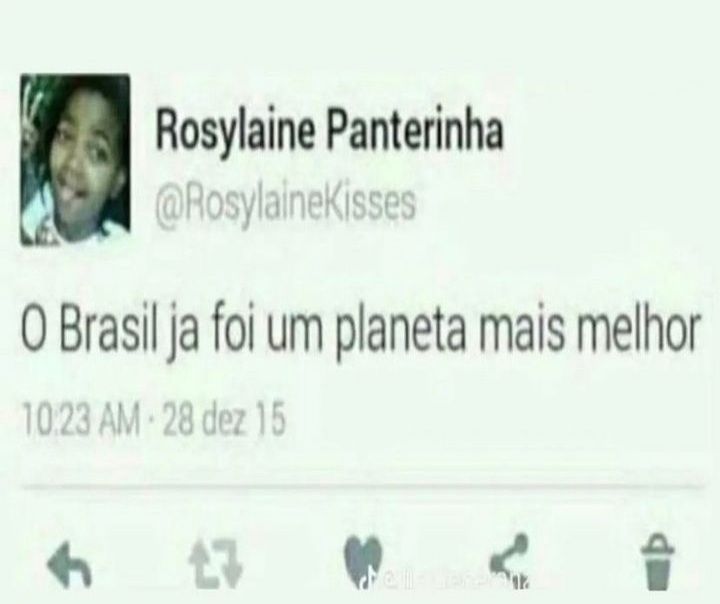
Task: Click the 10:23 AM timestamp
Action: 81,420
